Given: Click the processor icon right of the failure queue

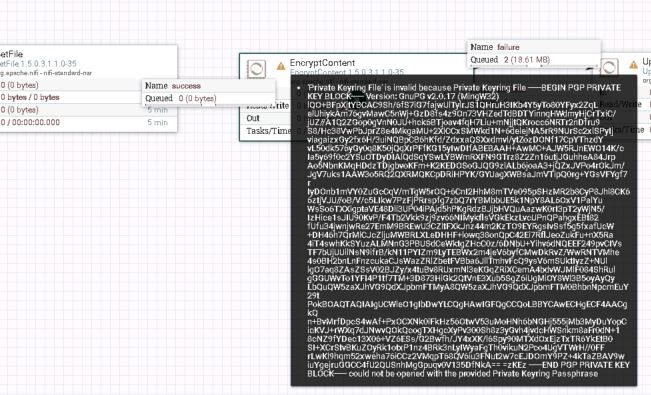Looking at the screenshot, I should pos(609,67).
